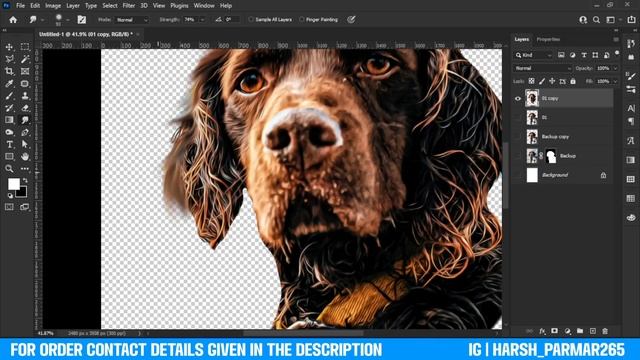Add a layer style via fx icon
Image resolution: width=640 pixels, height=360 pixels.
(x=542, y=331)
